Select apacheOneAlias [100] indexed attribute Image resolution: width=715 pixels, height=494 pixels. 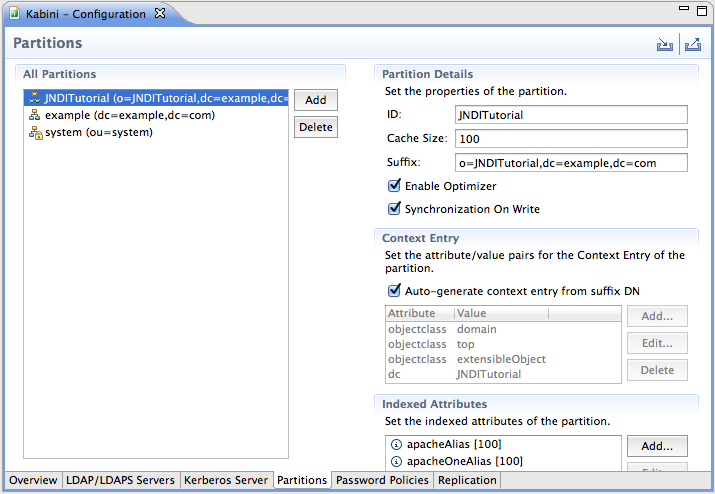point(503,461)
